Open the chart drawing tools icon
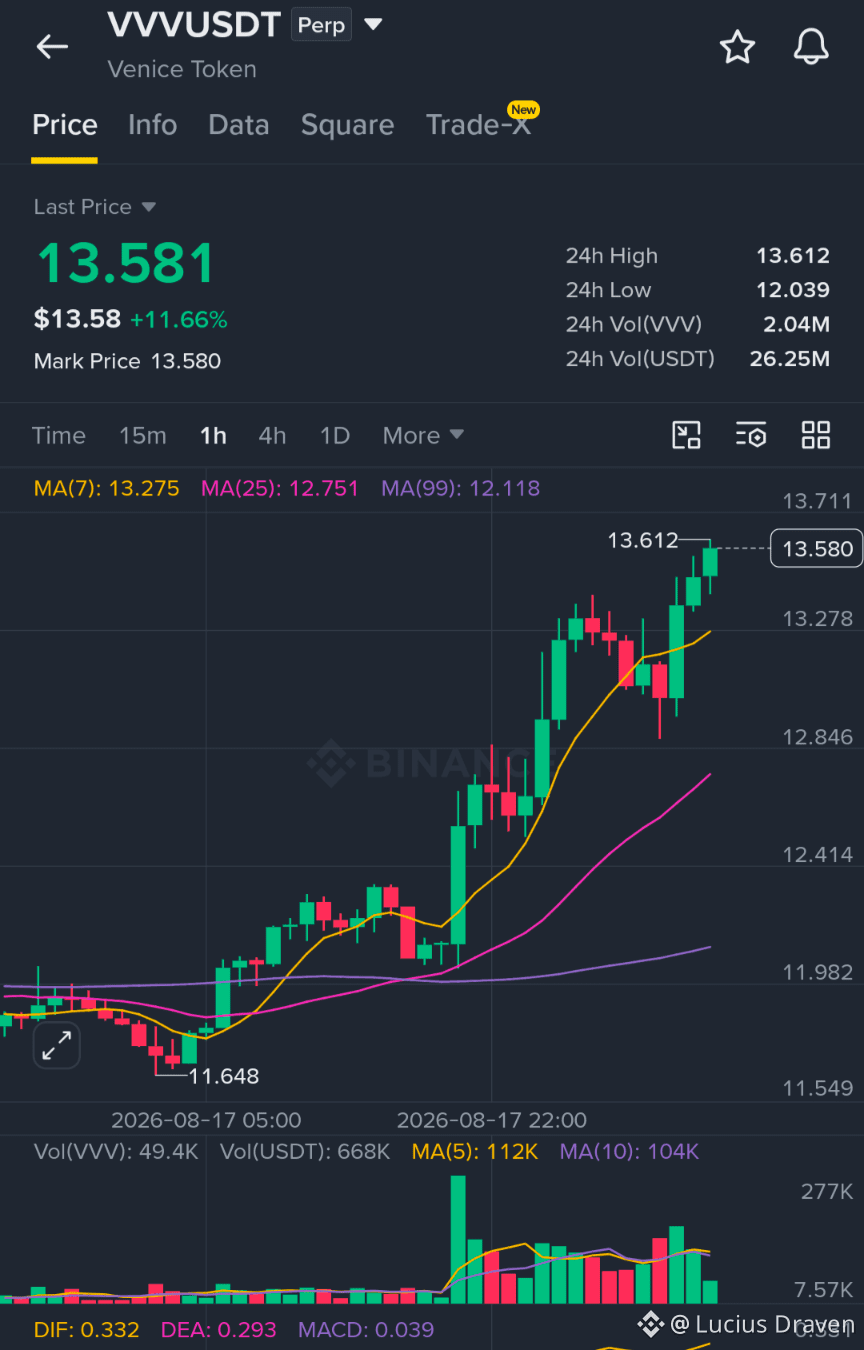864x1350 pixels. [x=686, y=435]
